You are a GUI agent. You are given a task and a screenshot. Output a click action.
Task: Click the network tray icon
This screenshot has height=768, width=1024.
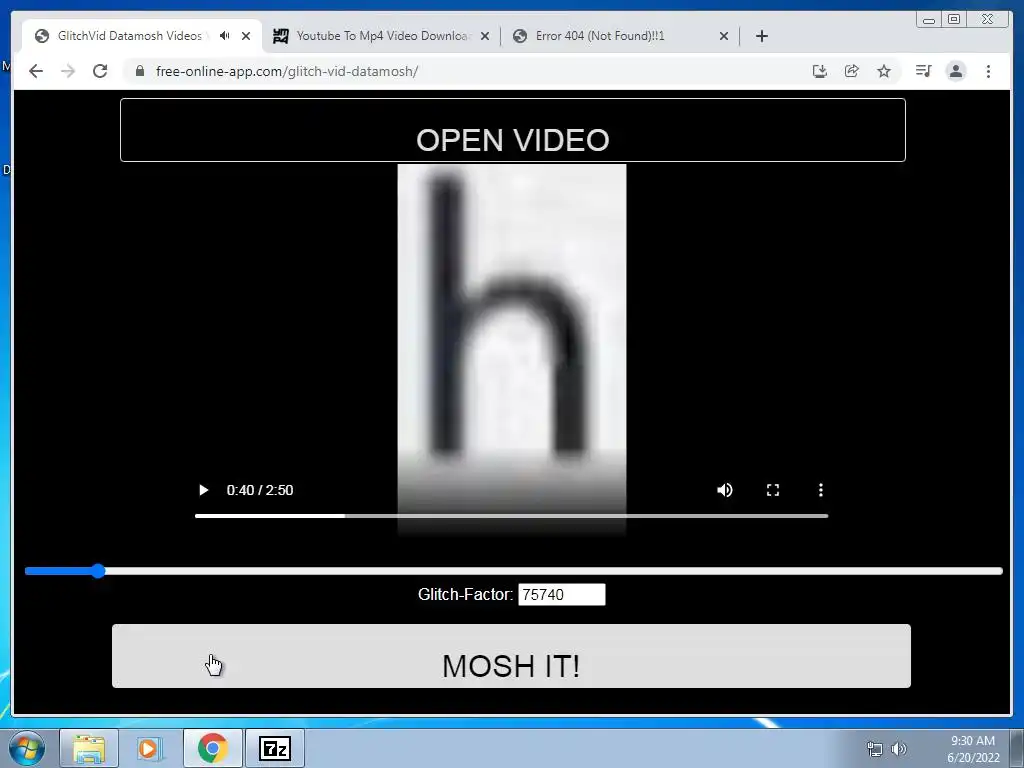[874, 749]
